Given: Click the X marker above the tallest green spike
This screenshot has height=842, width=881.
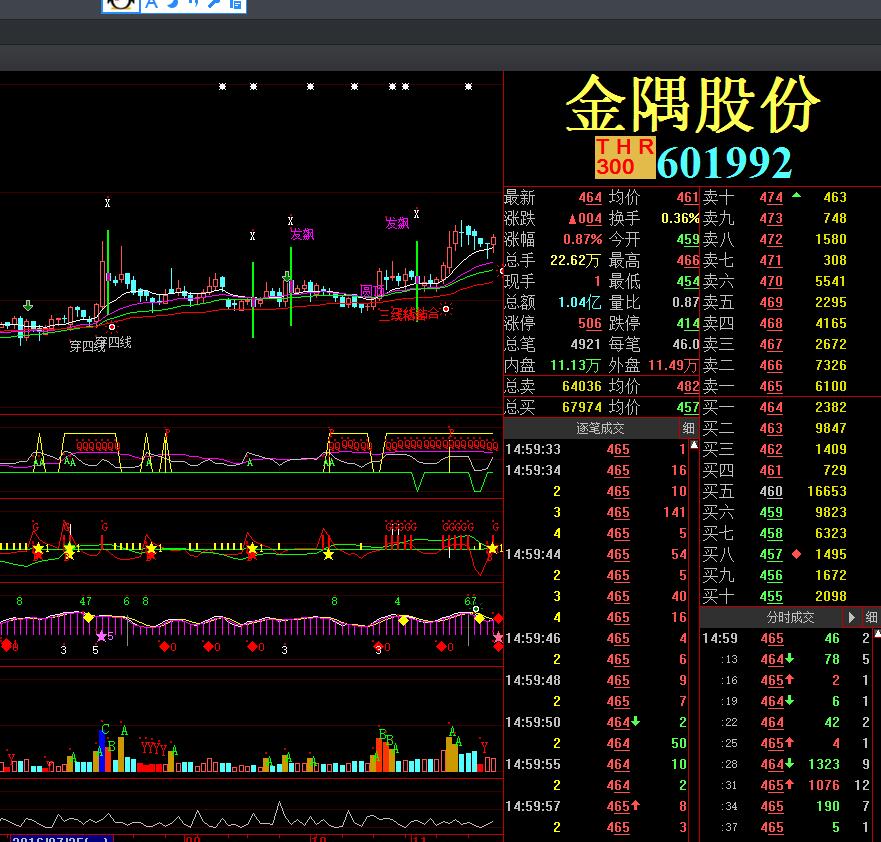Looking at the screenshot, I should (x=107, y=203).
